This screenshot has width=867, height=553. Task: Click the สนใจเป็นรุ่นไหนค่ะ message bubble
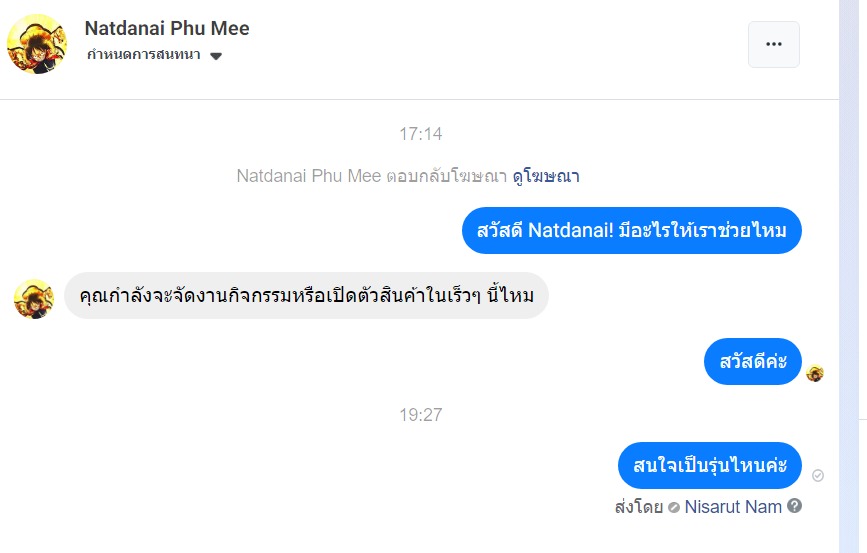[x=710, y=465]
